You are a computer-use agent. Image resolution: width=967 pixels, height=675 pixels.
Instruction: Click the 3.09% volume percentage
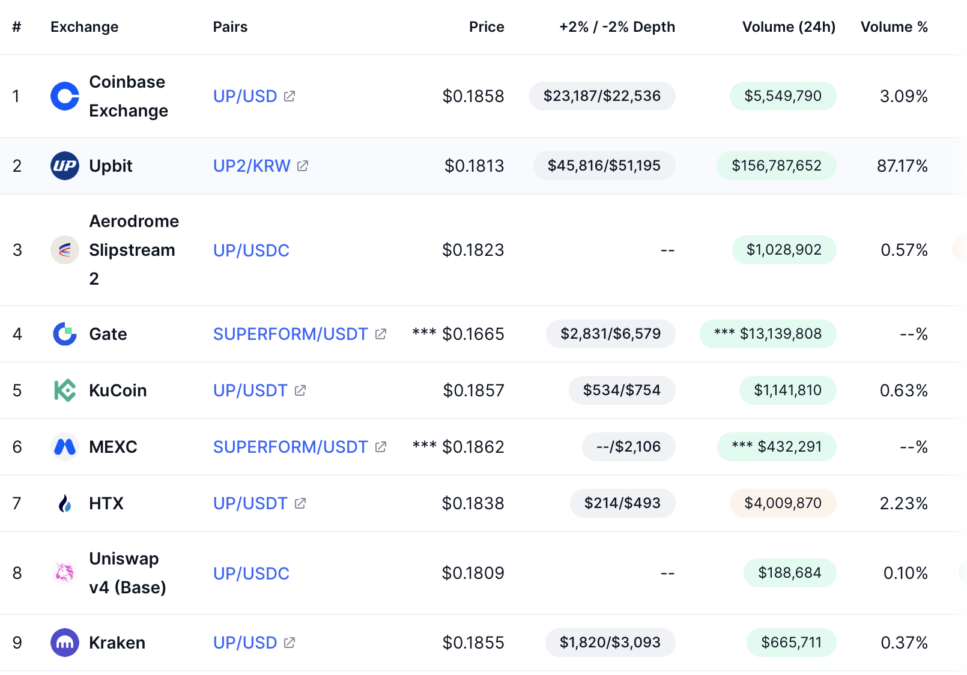click(x=903, y=96)
